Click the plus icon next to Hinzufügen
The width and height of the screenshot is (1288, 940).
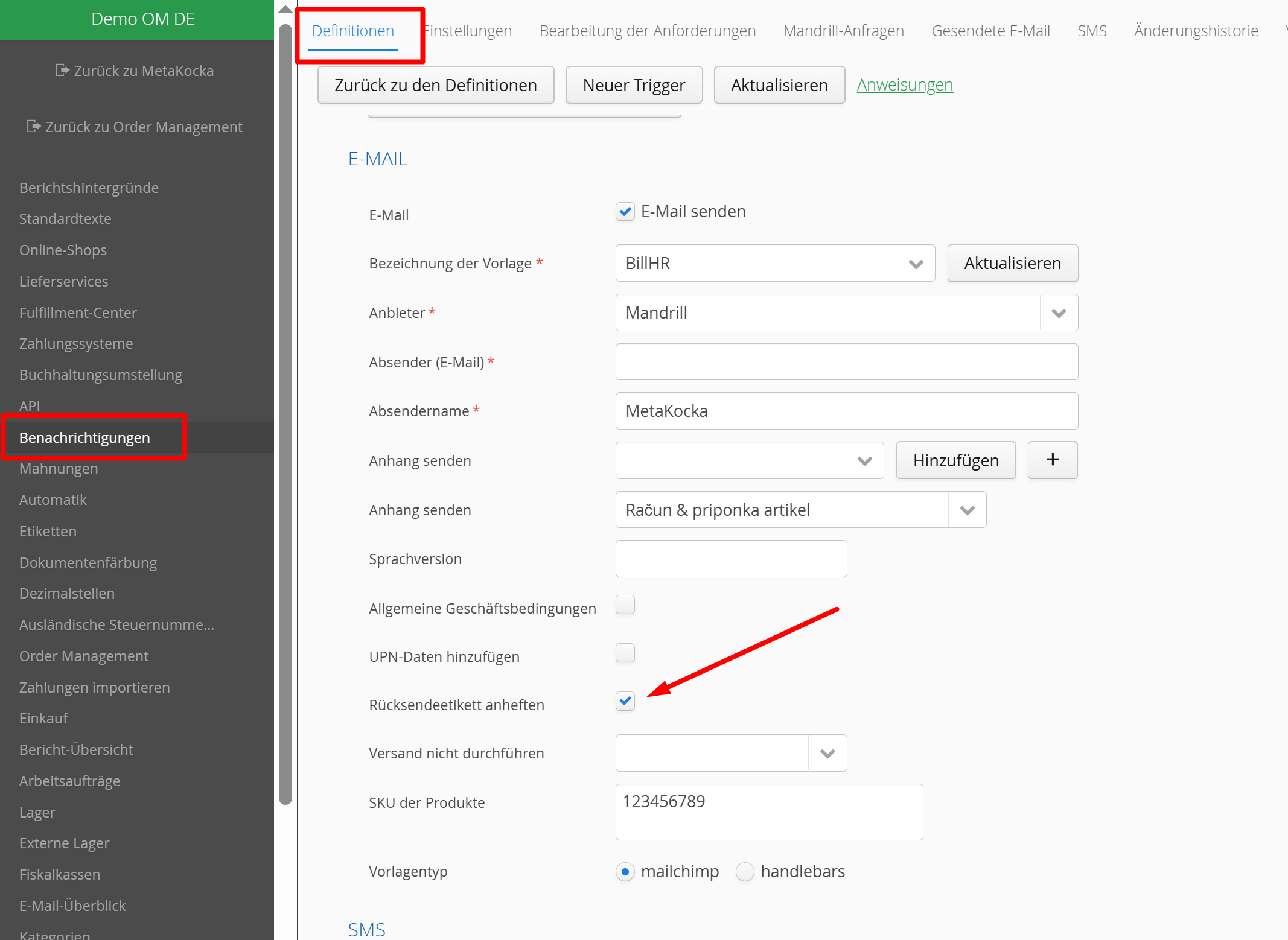(1052, 460)
